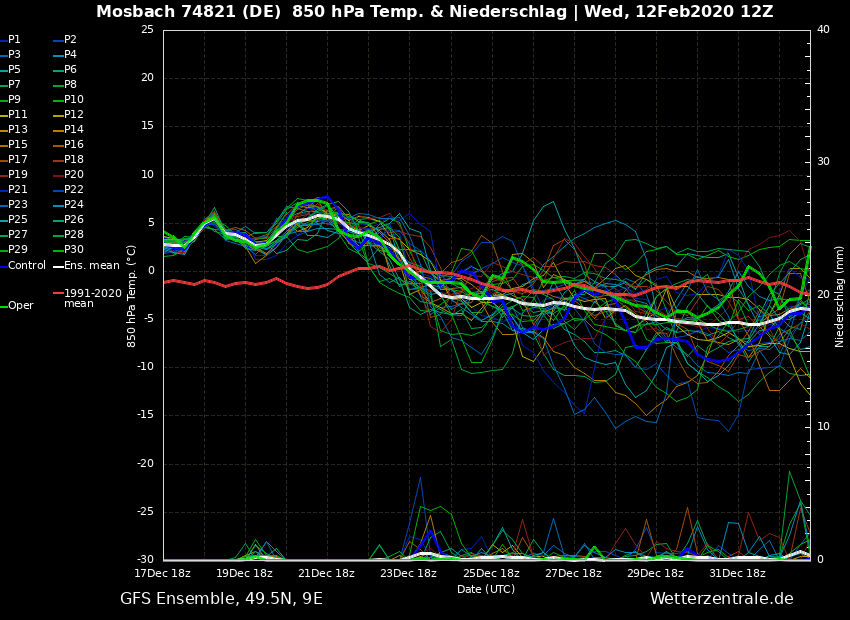Image resolution: width=850 pixels, height=620 pixels.
Task: Select the Control run legend entry
Action: click(x=27, y=266)
